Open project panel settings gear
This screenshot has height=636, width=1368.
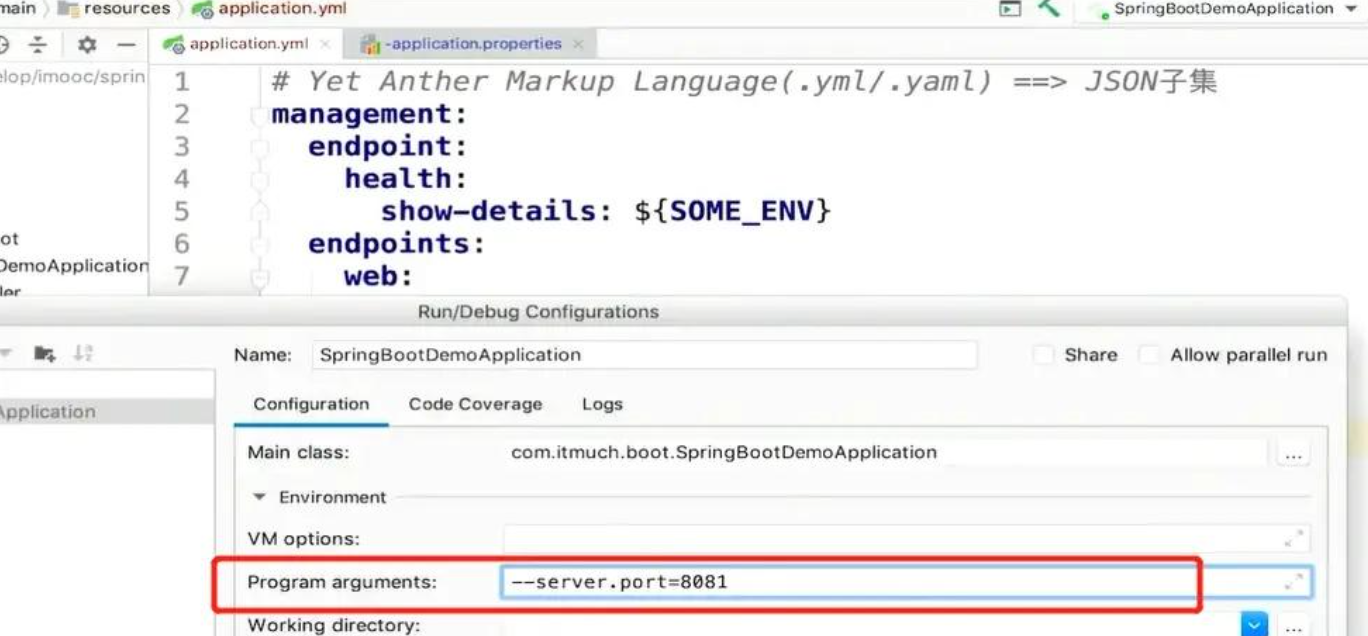[x=87, y=45]
